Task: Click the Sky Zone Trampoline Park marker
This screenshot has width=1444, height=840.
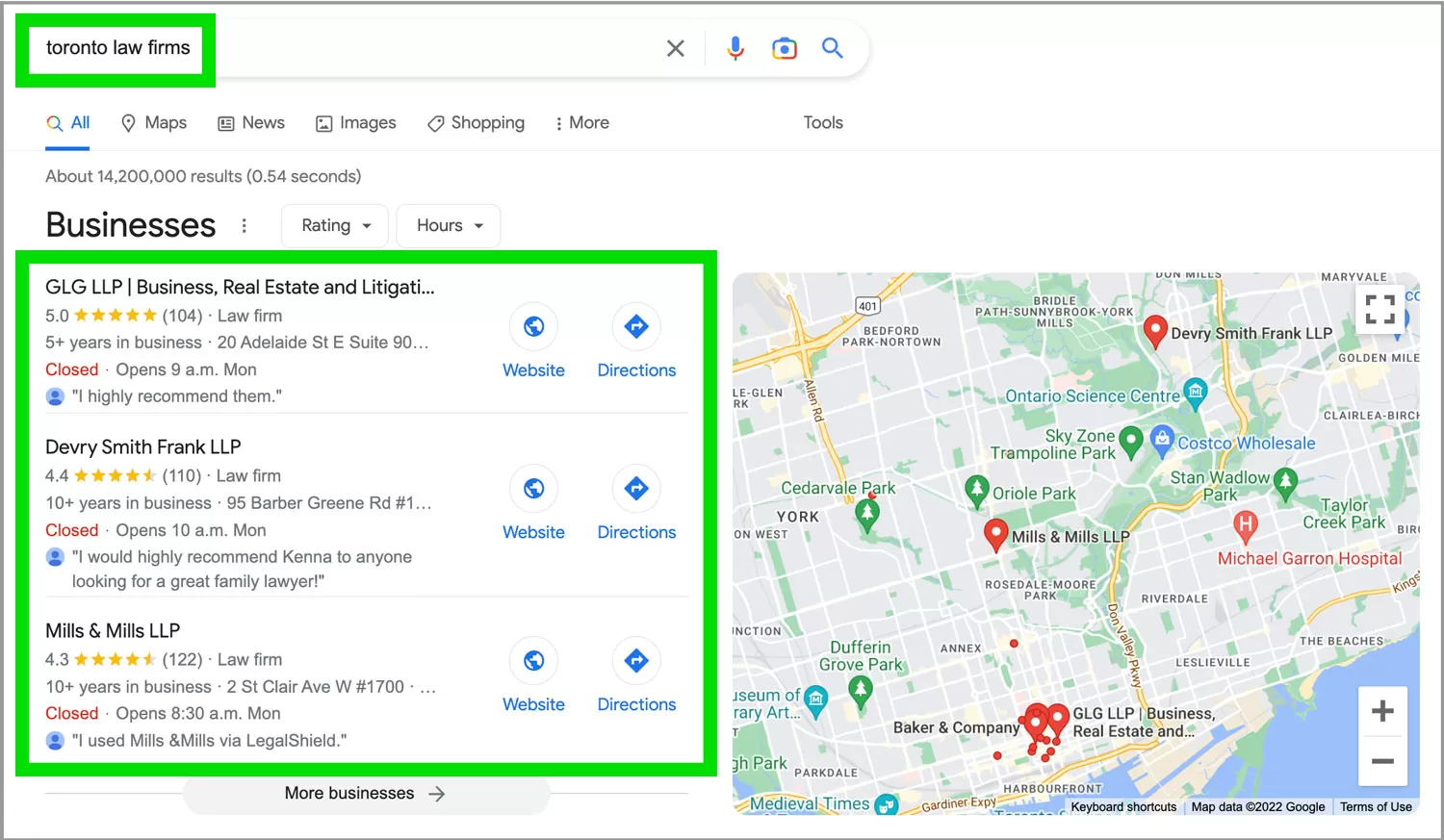Action: tap(1131, 442)
